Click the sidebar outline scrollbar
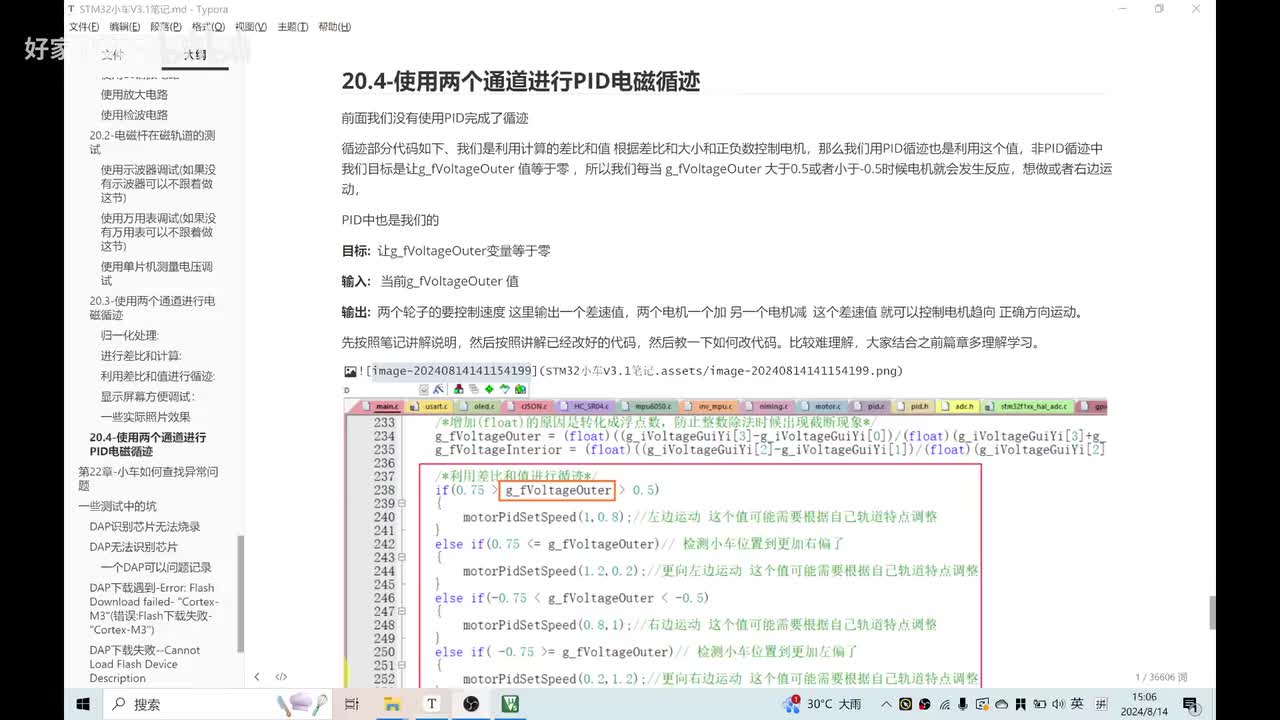The width and height of the screenshot is (1280, 720). pos(240,593)
